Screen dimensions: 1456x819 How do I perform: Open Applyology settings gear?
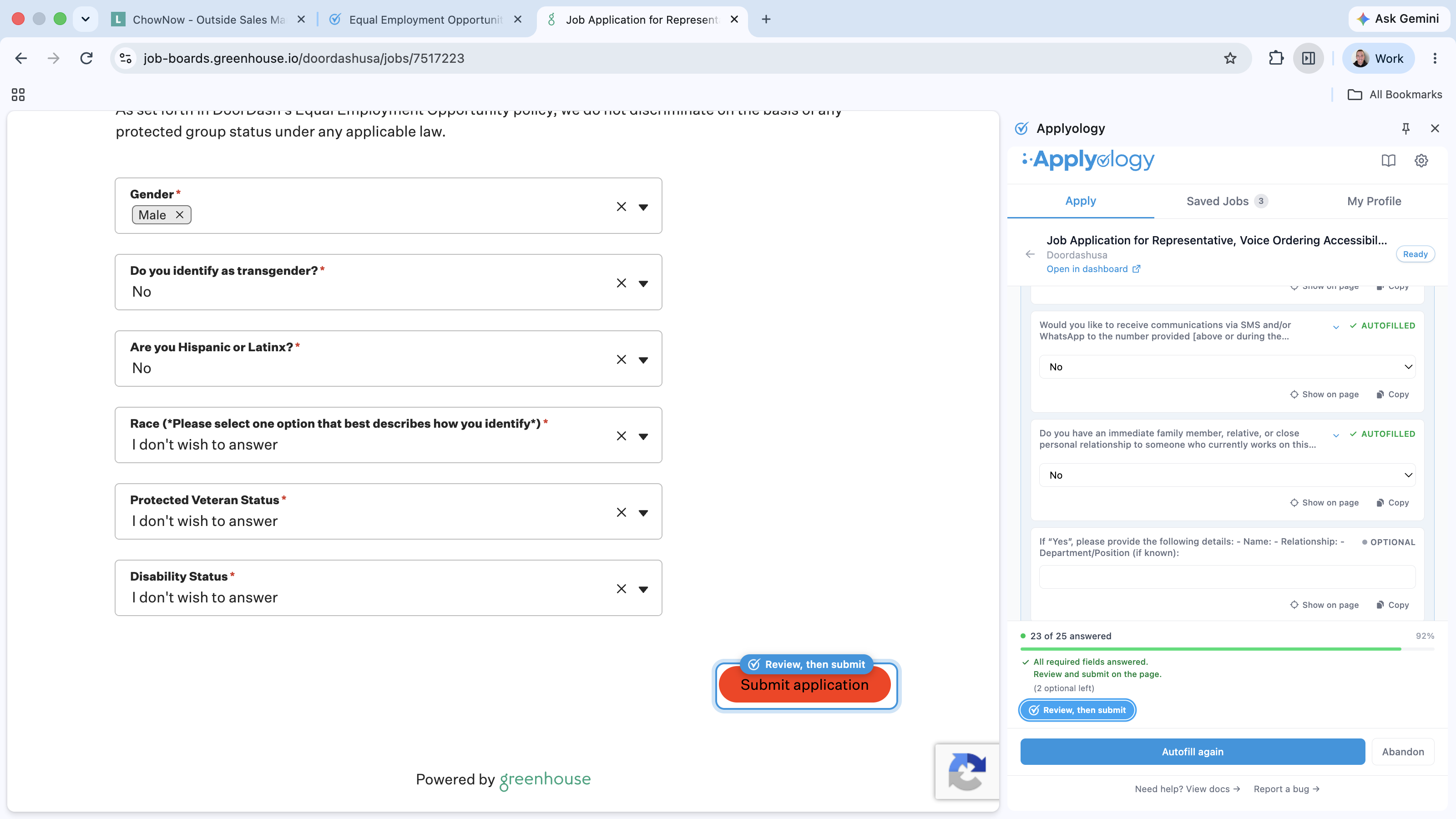tap(1421, 161)
